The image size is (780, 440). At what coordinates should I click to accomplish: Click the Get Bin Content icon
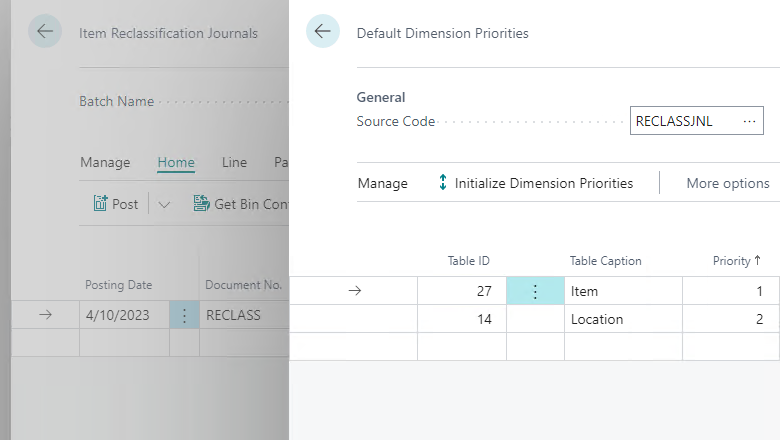[201, 203]
